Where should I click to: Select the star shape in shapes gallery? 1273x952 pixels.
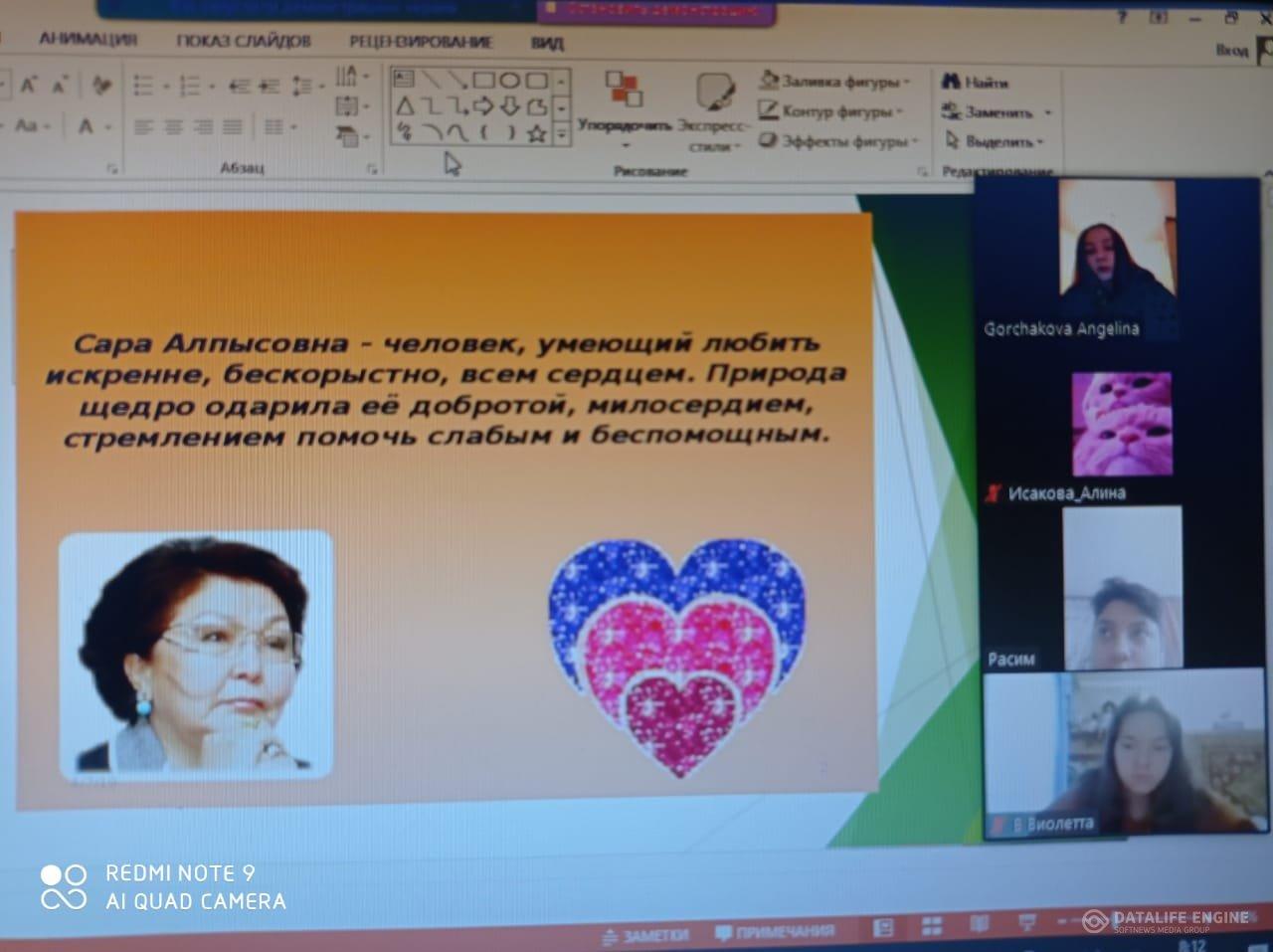(x=536, y=132)
